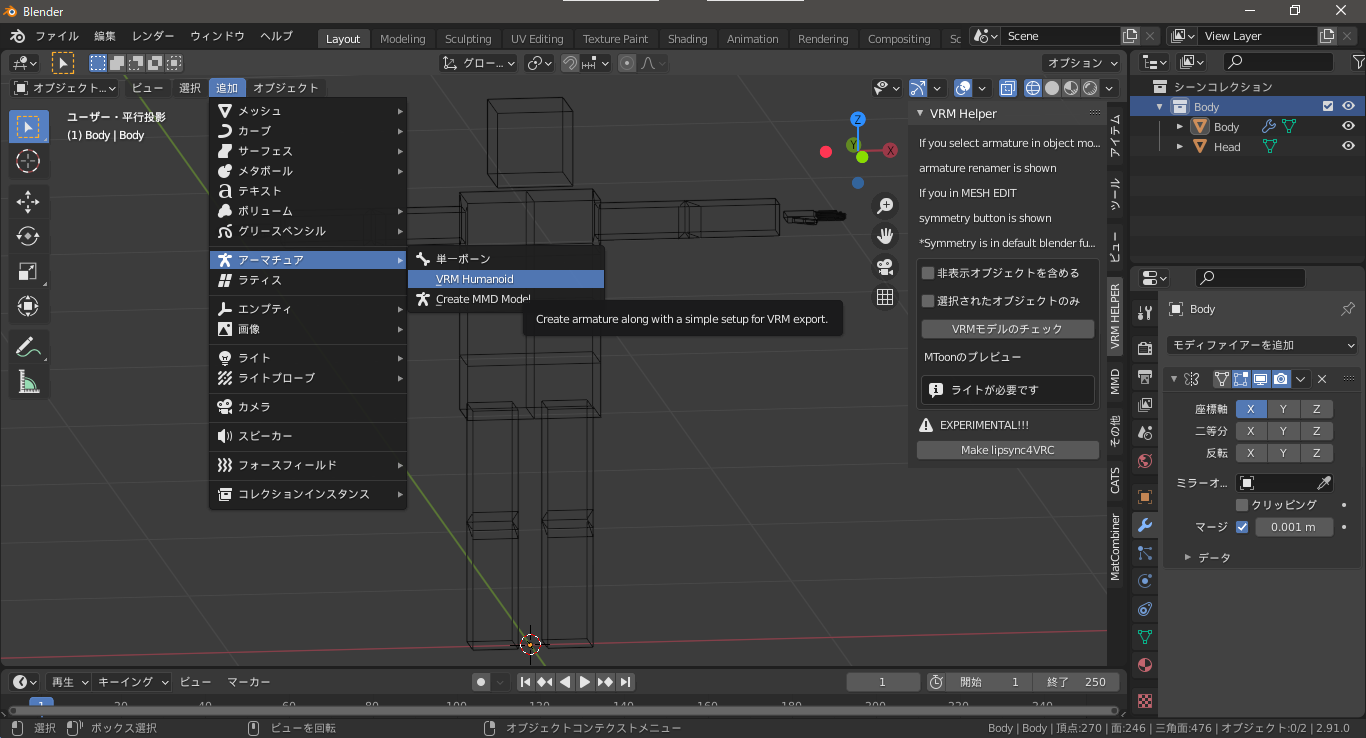Viewport: 1366px width, 738px height.
Task: Click the カメラ entry in Add menu
Action: (308, 407)
